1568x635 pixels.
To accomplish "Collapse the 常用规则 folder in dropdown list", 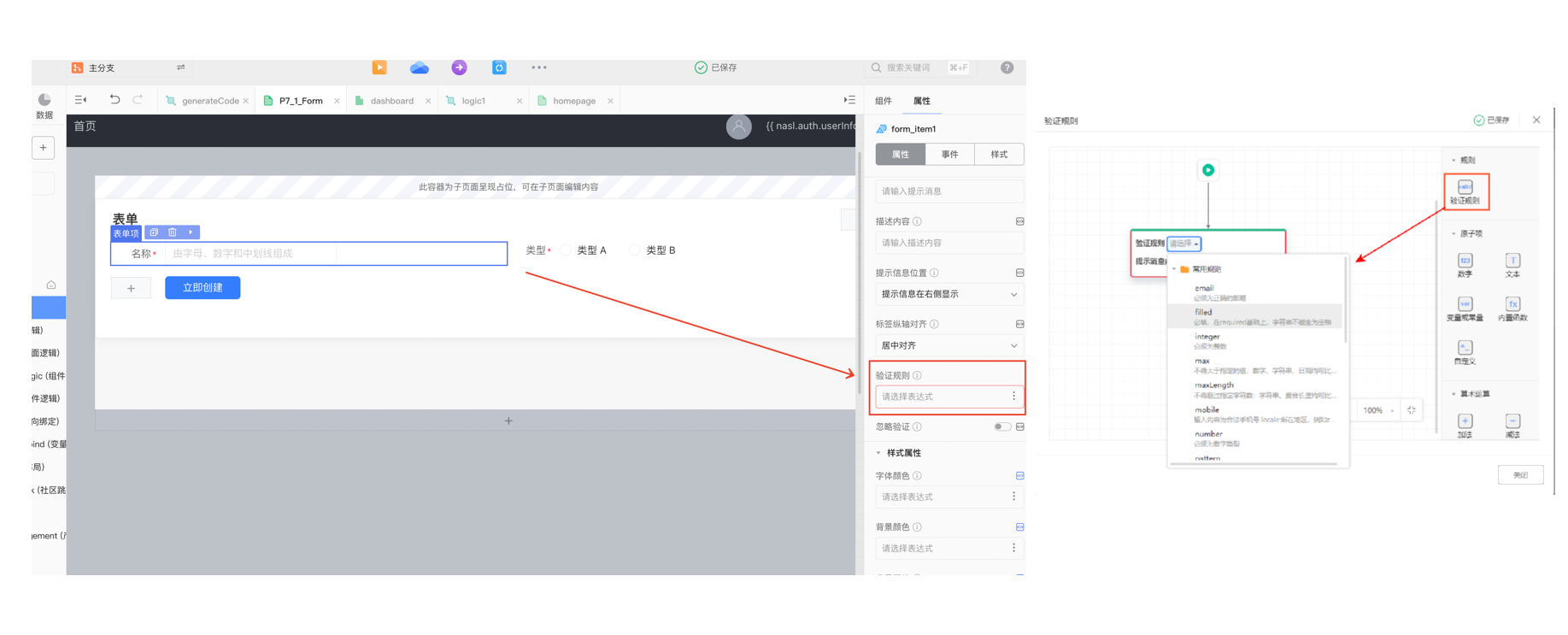I will click(1175, 269).
